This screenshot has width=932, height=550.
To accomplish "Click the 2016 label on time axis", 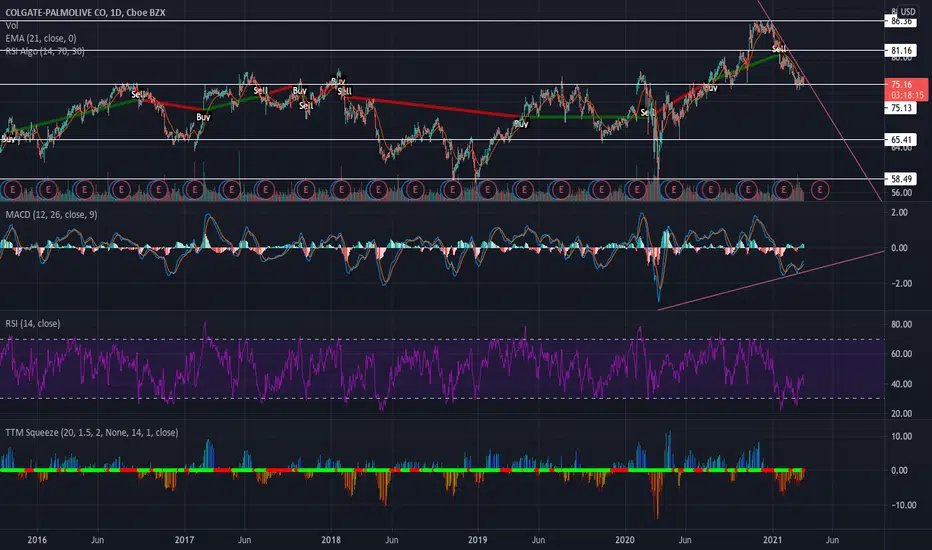I will click(37, 540).
